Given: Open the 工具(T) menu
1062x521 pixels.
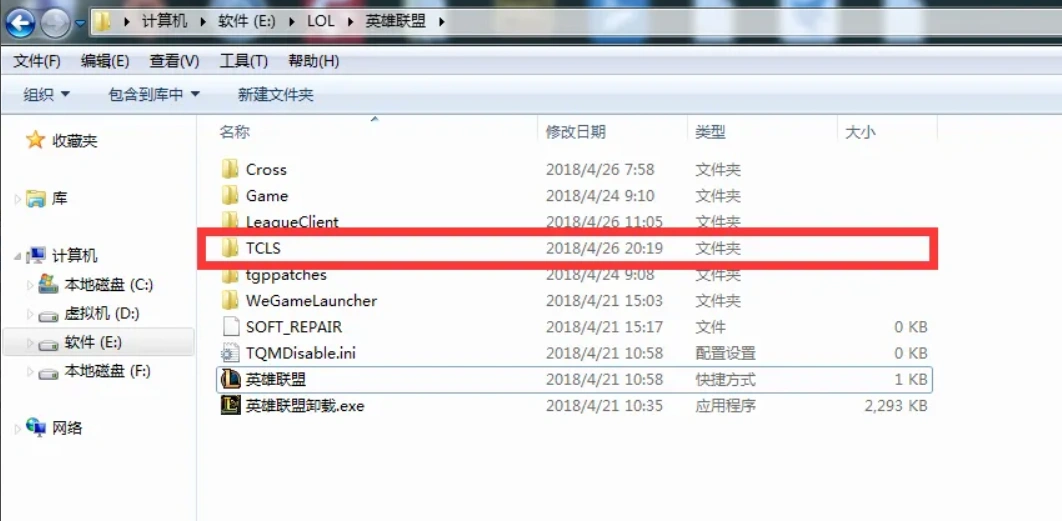Looking at the screenshot, I should [x=244, y=62].
